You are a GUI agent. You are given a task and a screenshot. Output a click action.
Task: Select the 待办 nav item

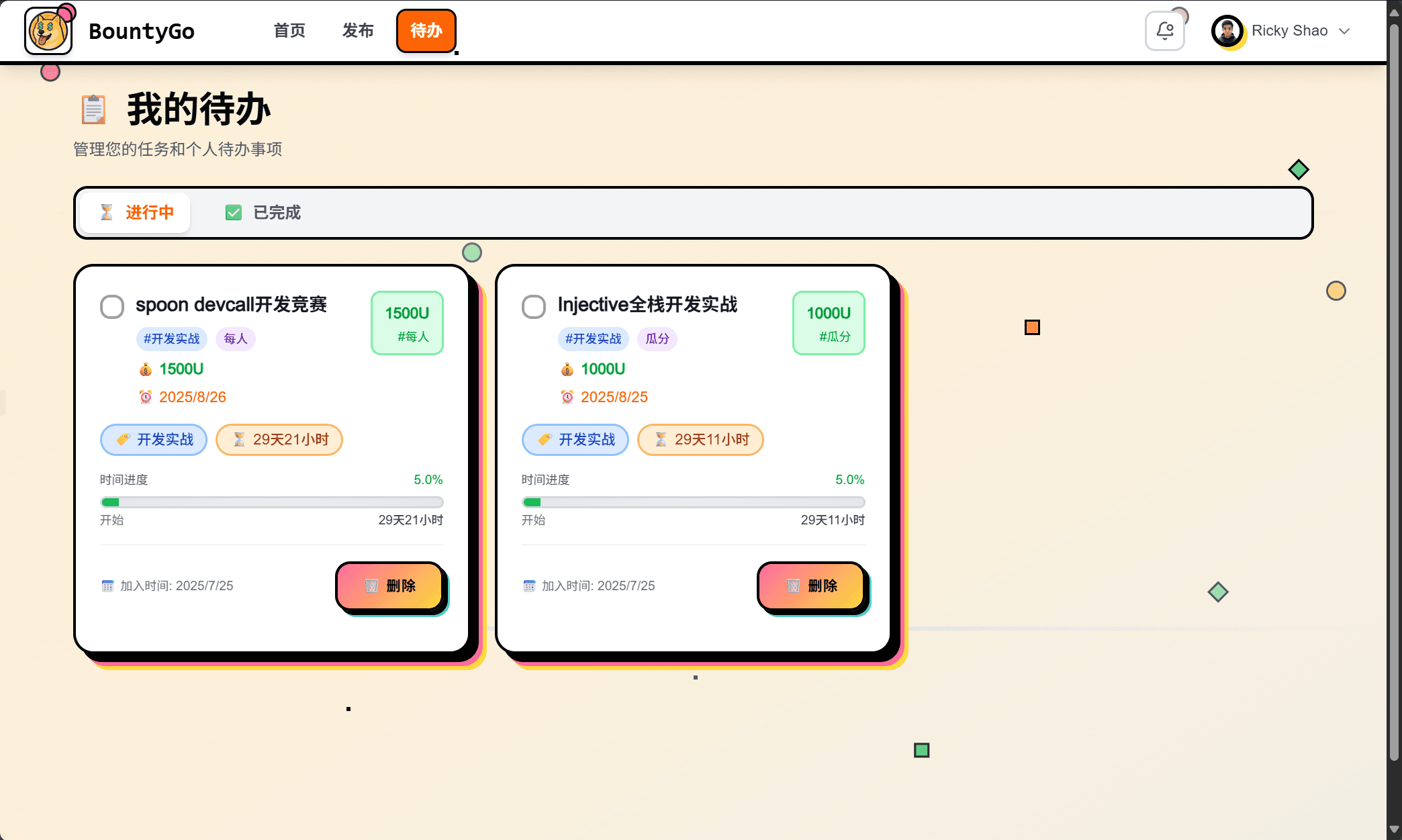click(x=426, y=31)
